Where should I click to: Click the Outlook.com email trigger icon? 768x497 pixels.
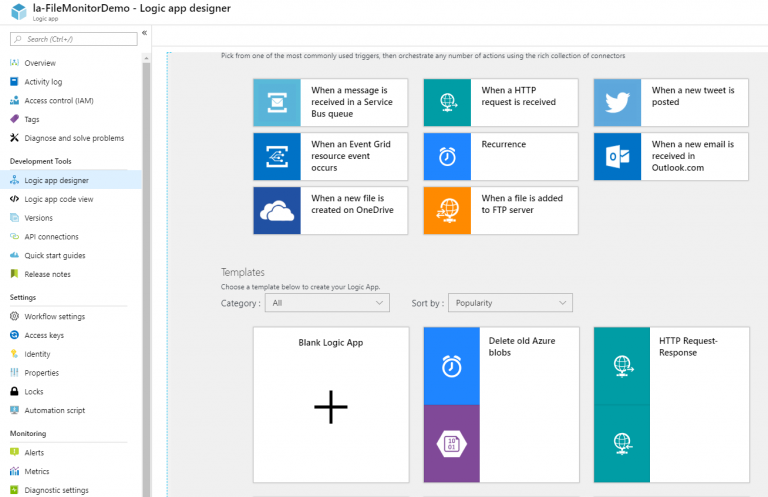point(618,157)
